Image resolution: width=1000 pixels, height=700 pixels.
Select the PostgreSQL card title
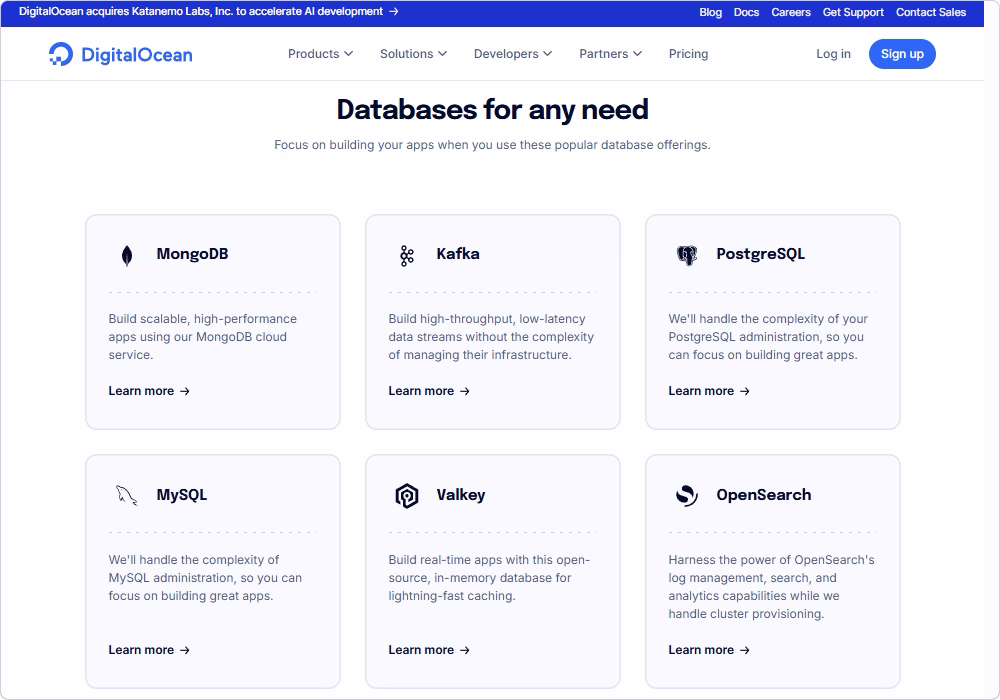click(x=760, y=254)
